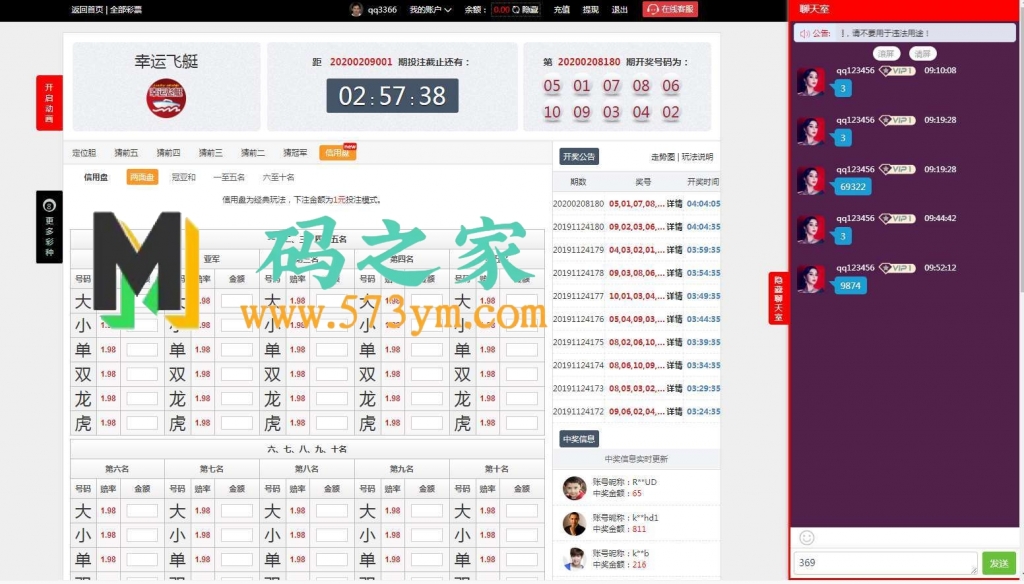
Task: Switch to the 定位胆 tab
Action: (84, 153)
